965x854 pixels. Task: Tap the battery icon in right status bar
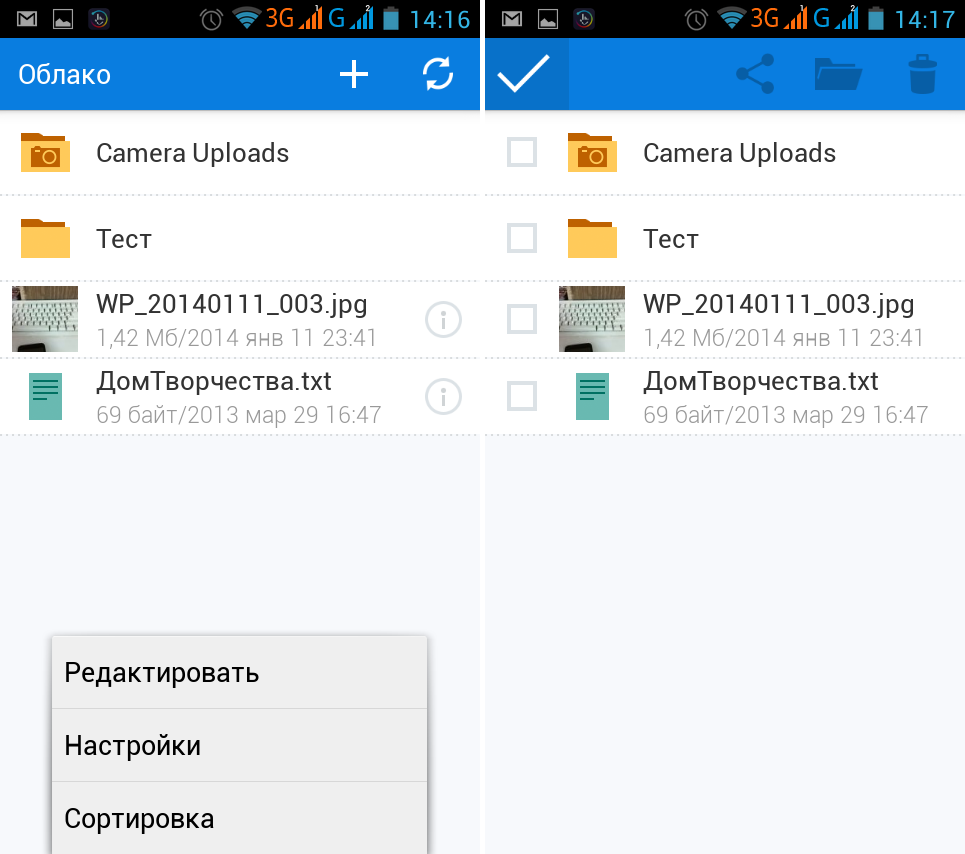tap(876, 18)
